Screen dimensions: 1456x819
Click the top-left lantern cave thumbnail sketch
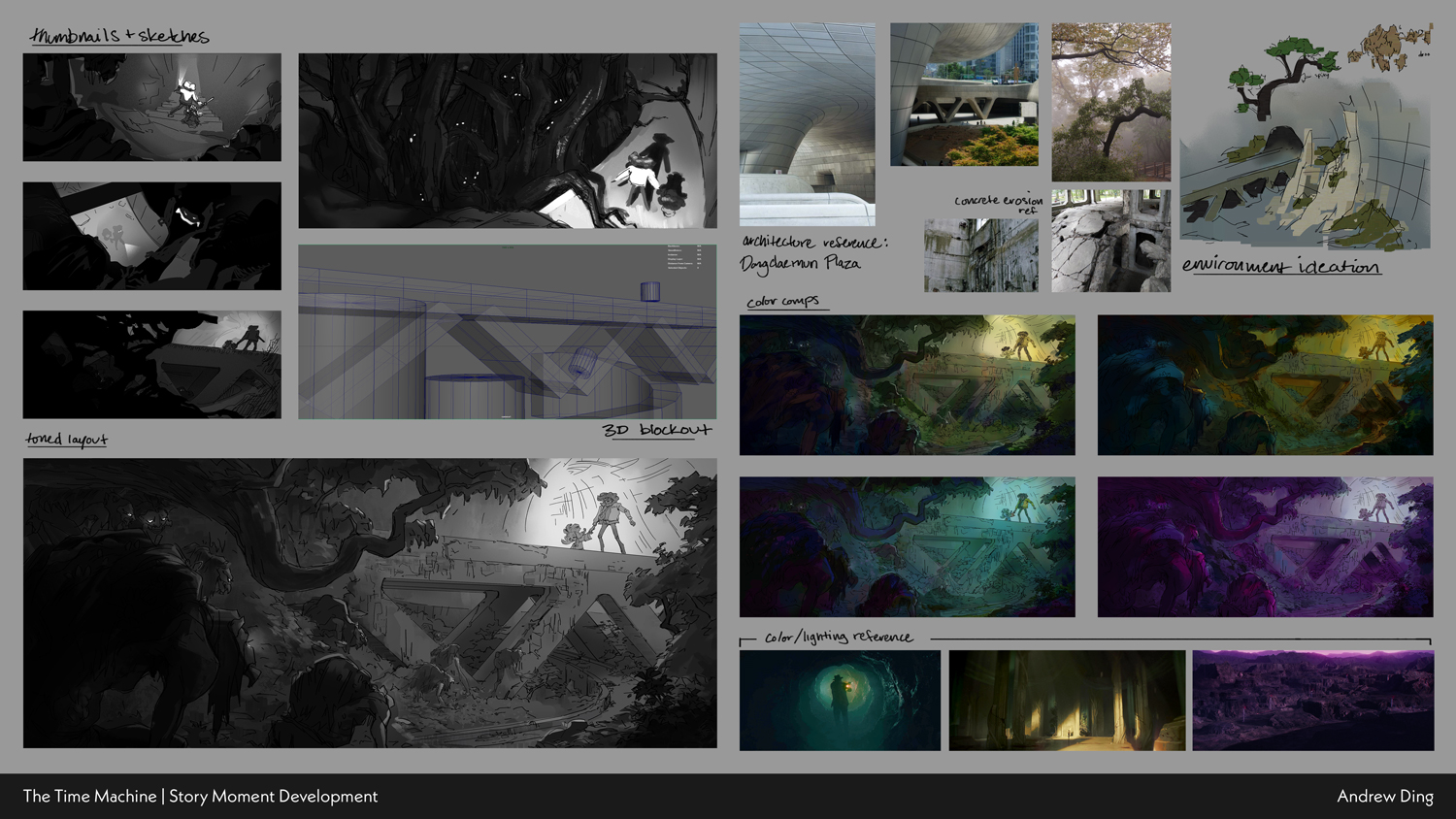(x=151, y=107)
